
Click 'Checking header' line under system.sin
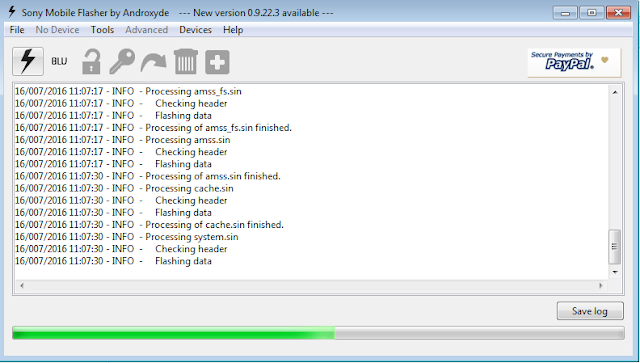tap(121, 249)
